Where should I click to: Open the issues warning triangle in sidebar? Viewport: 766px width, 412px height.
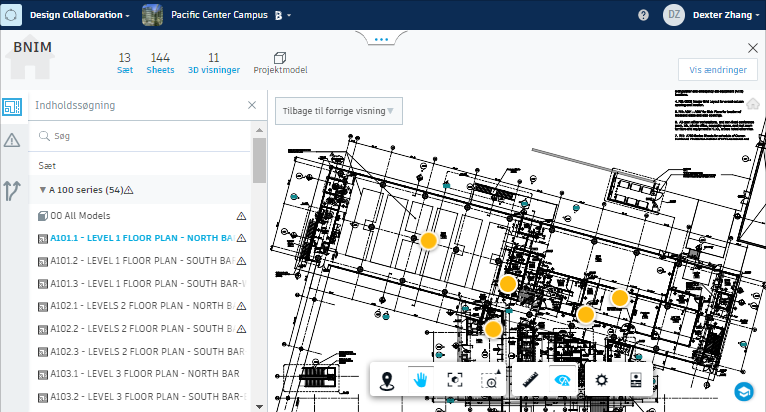click(12, 141)
